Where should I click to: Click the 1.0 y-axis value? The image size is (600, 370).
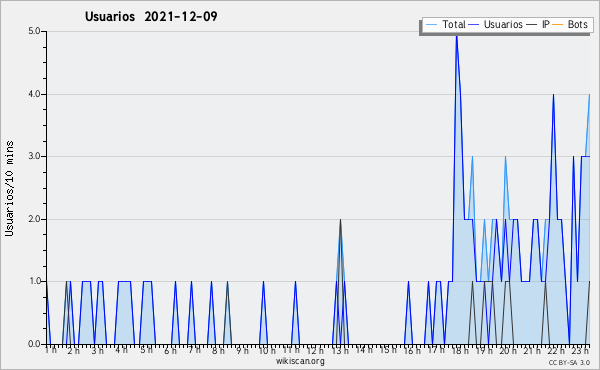coord(34,282)
